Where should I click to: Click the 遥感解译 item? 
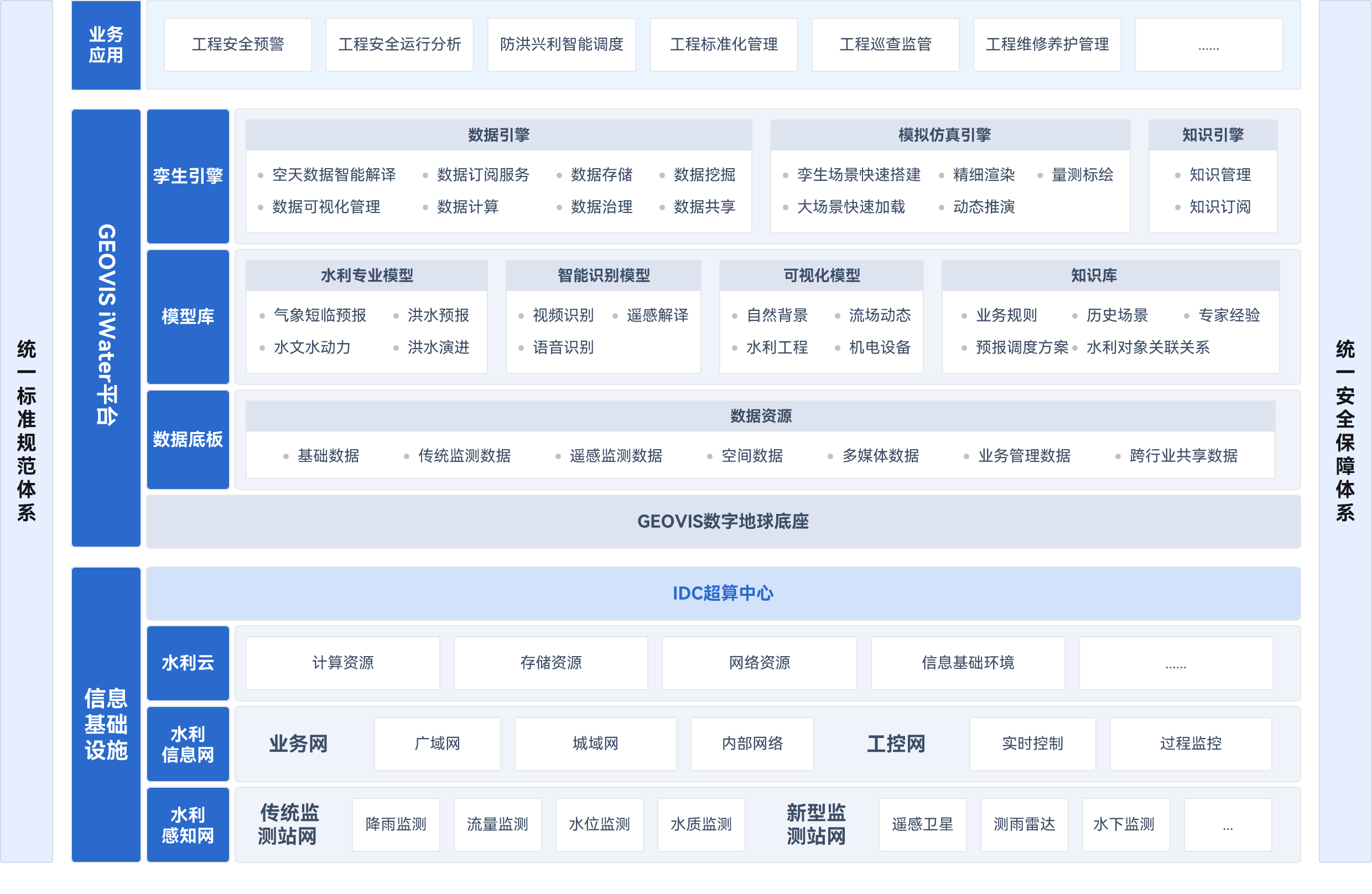click(658, 315)
